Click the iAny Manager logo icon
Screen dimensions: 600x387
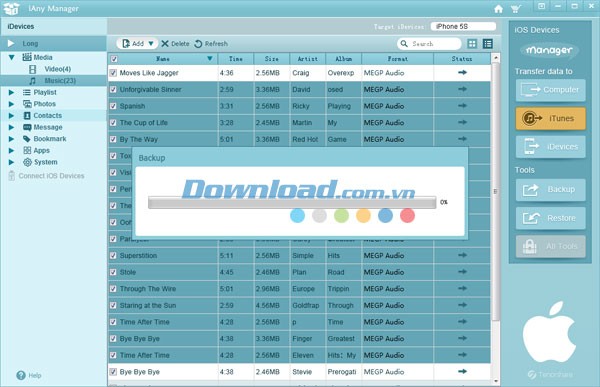click(11, 8)
